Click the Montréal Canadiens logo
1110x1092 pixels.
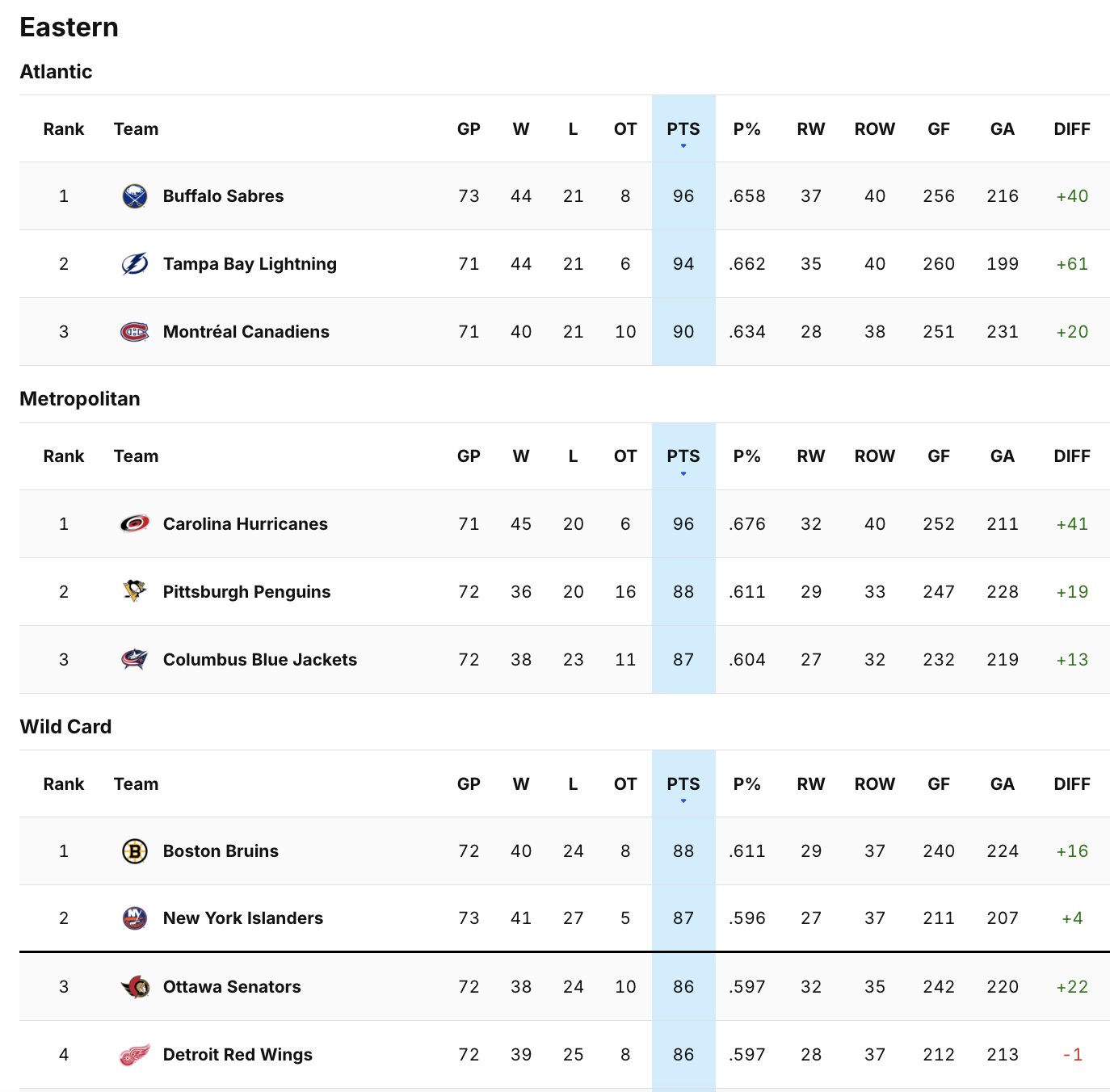134,332
